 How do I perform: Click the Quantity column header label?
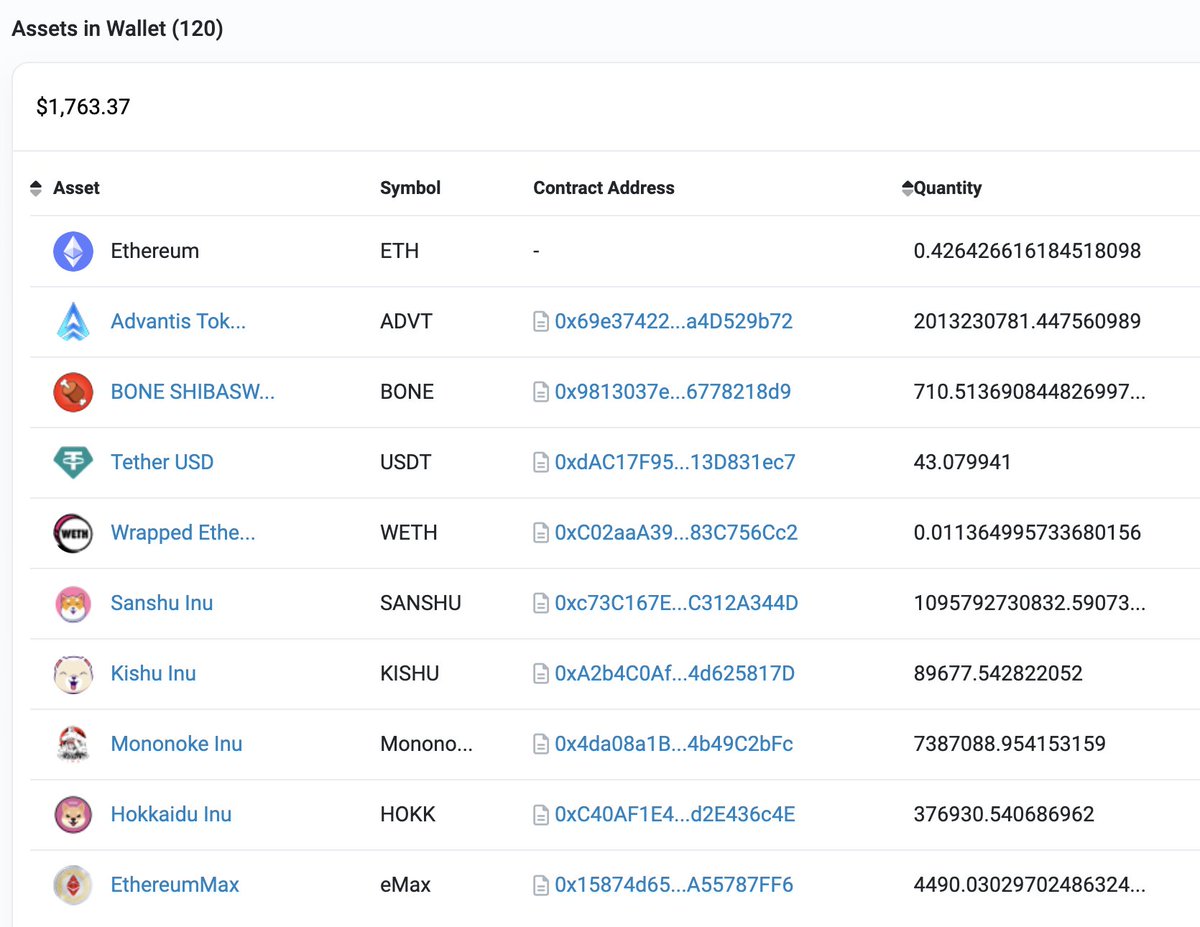(948, 188)
